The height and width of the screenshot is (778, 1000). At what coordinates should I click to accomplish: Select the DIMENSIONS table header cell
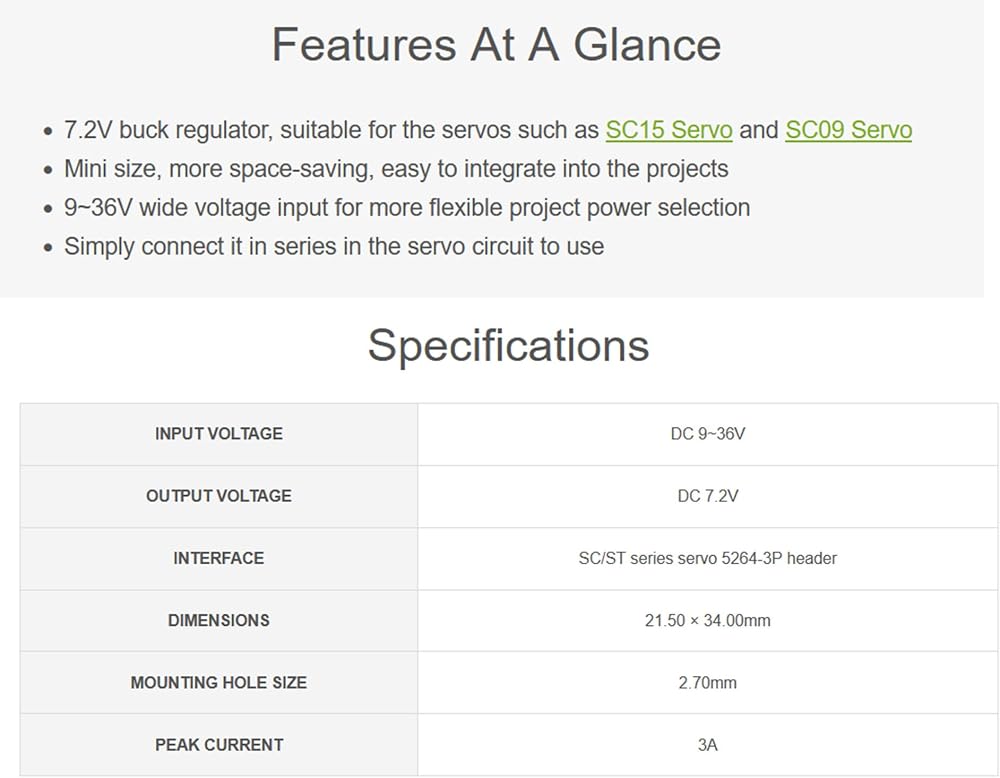pos(219,620)
